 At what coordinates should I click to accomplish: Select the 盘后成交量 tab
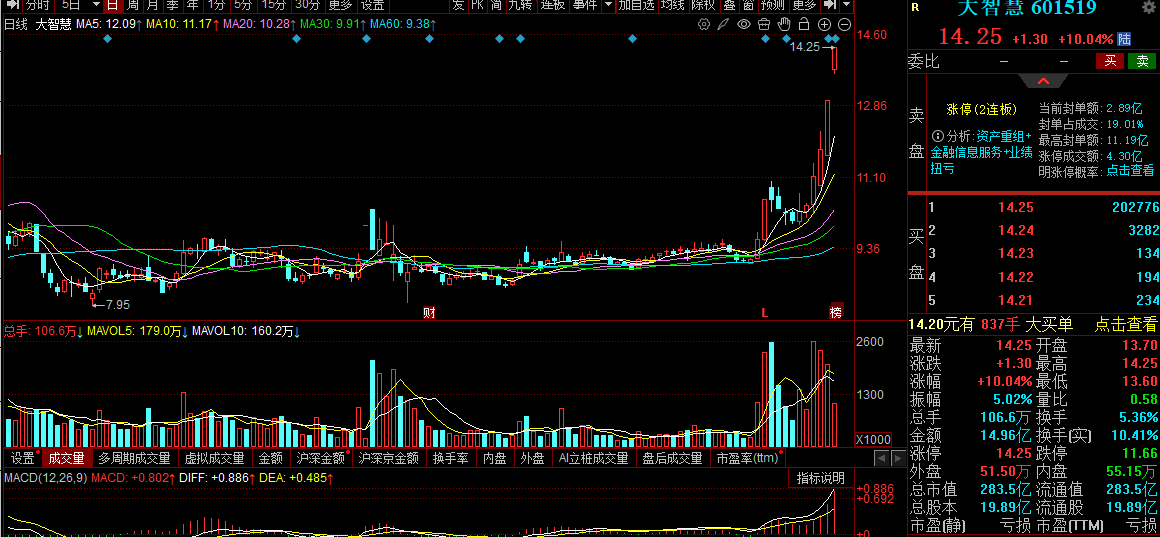672,458
